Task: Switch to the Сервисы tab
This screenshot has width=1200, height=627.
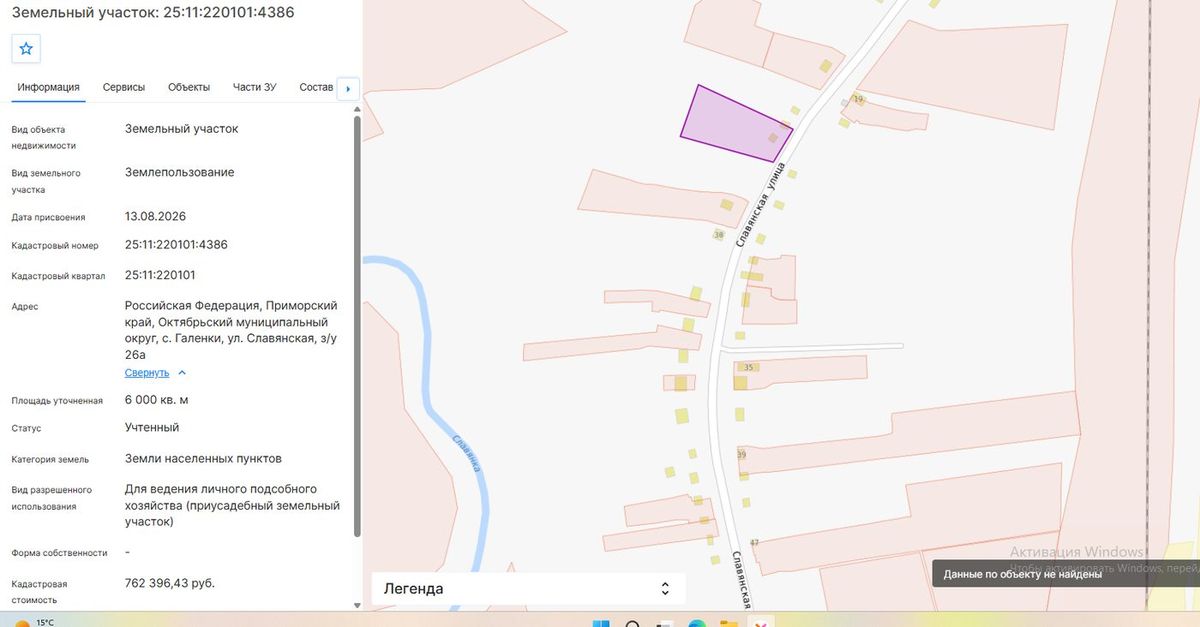Action: point(124,87)
